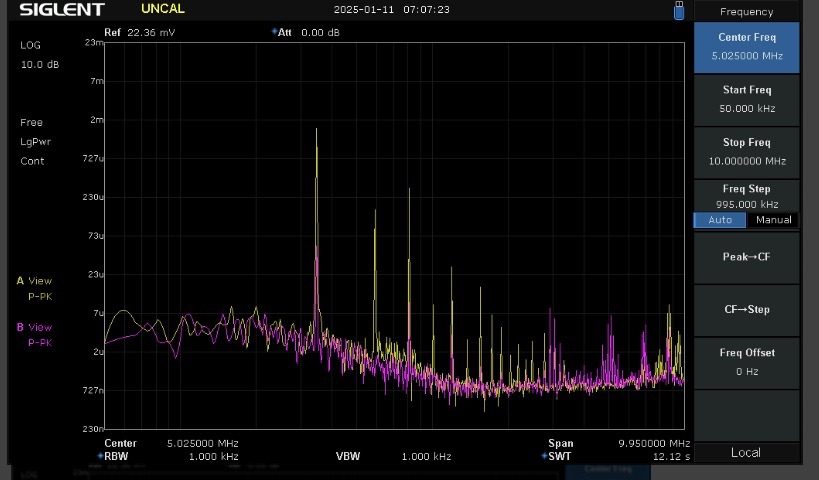The width and height of the screenshot is (819, 480).
Task: Switch Freq Step mode to Manual
Action: click(x=773, y=220)
